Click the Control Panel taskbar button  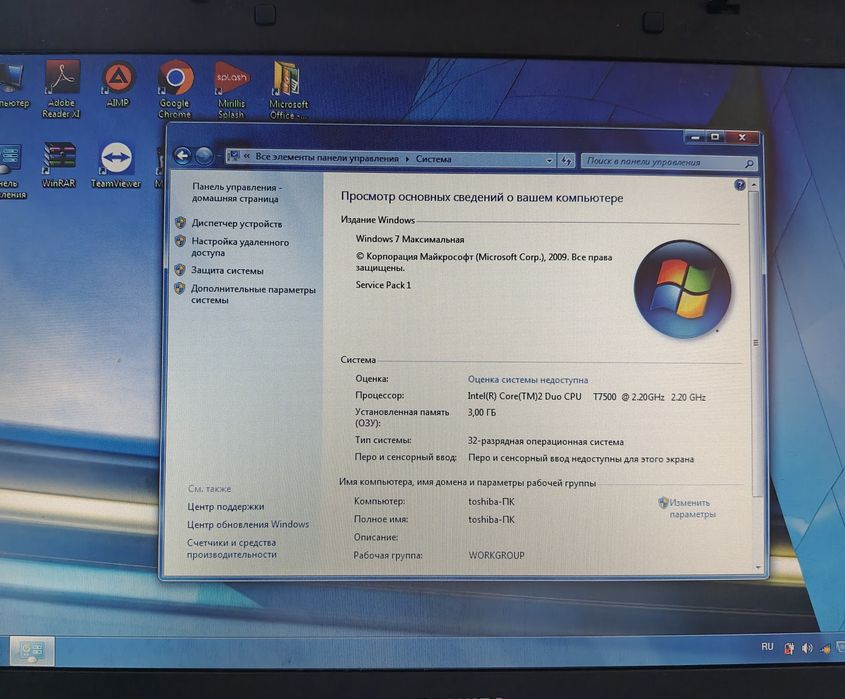point(32,651)
